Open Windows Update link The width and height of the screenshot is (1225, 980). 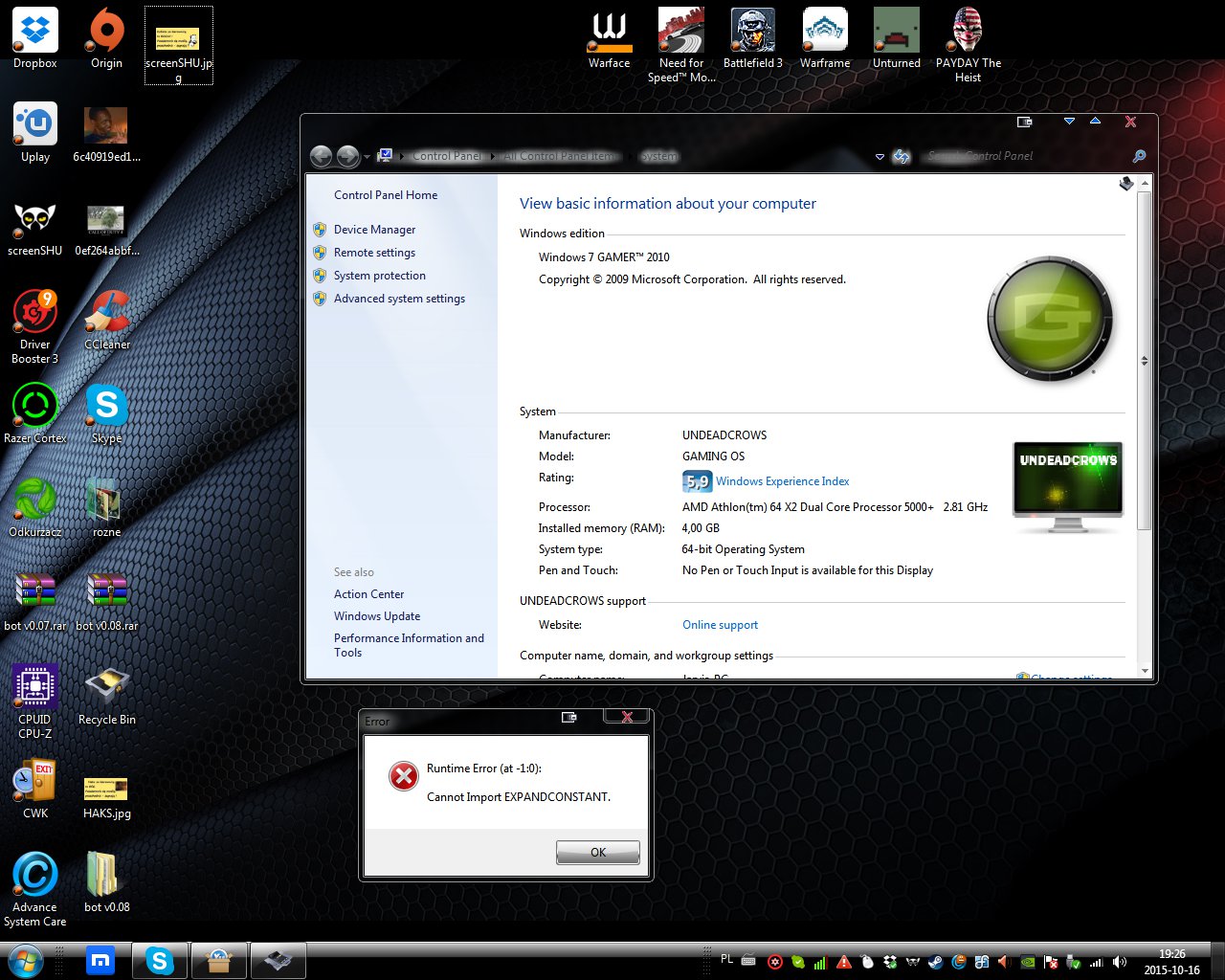(377, 616)
